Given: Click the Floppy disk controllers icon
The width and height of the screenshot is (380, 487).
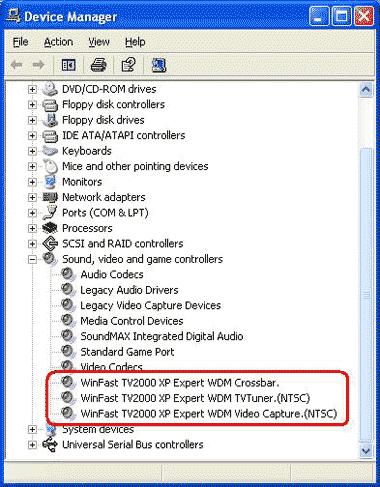Looking at the screenshot, I should (x=50, y=105).
